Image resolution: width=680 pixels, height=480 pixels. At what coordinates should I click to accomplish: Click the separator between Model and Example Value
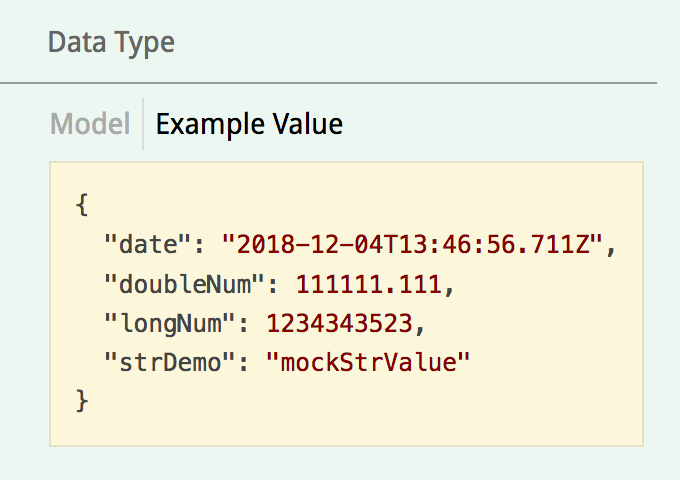(x=143, y=124)
